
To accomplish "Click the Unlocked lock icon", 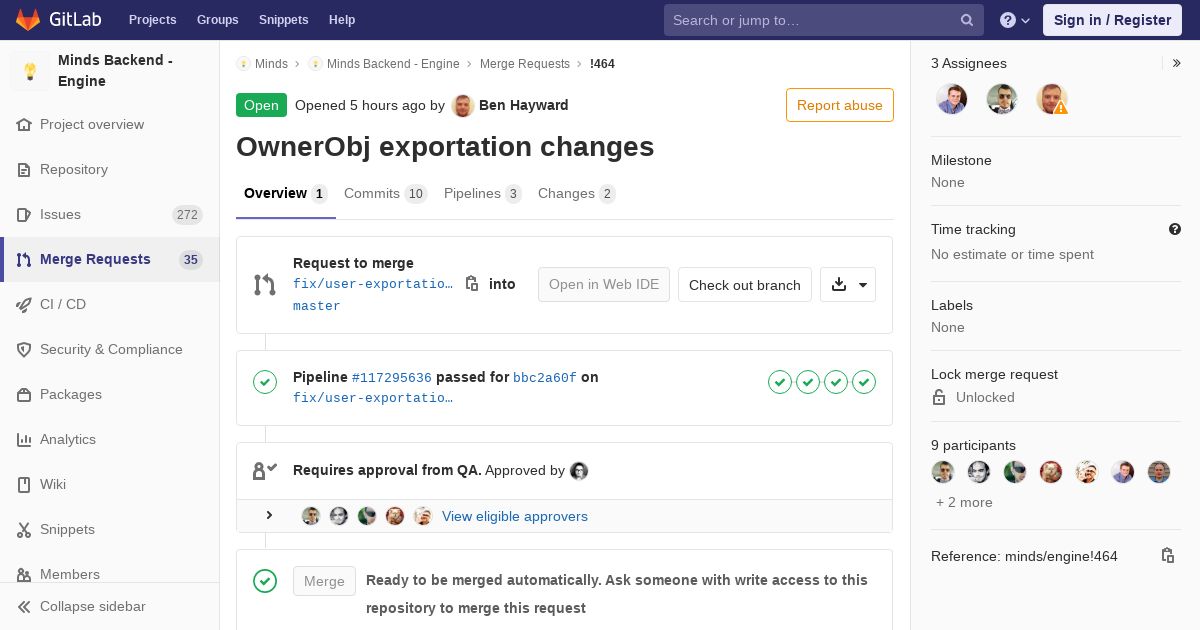I will pyautogui.click(x=939, y=397).
